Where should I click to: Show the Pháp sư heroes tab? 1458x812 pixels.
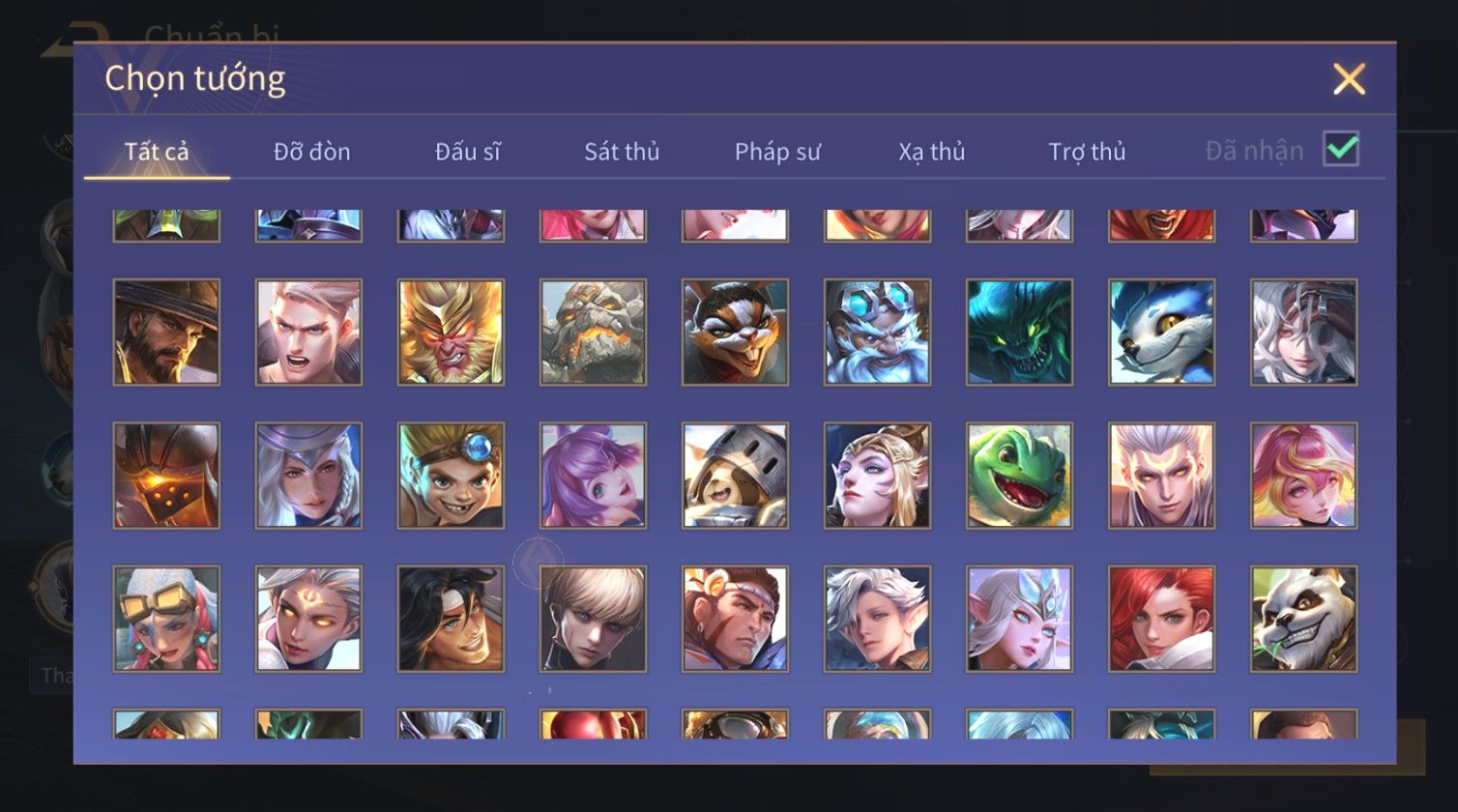(x=777, y=152)
